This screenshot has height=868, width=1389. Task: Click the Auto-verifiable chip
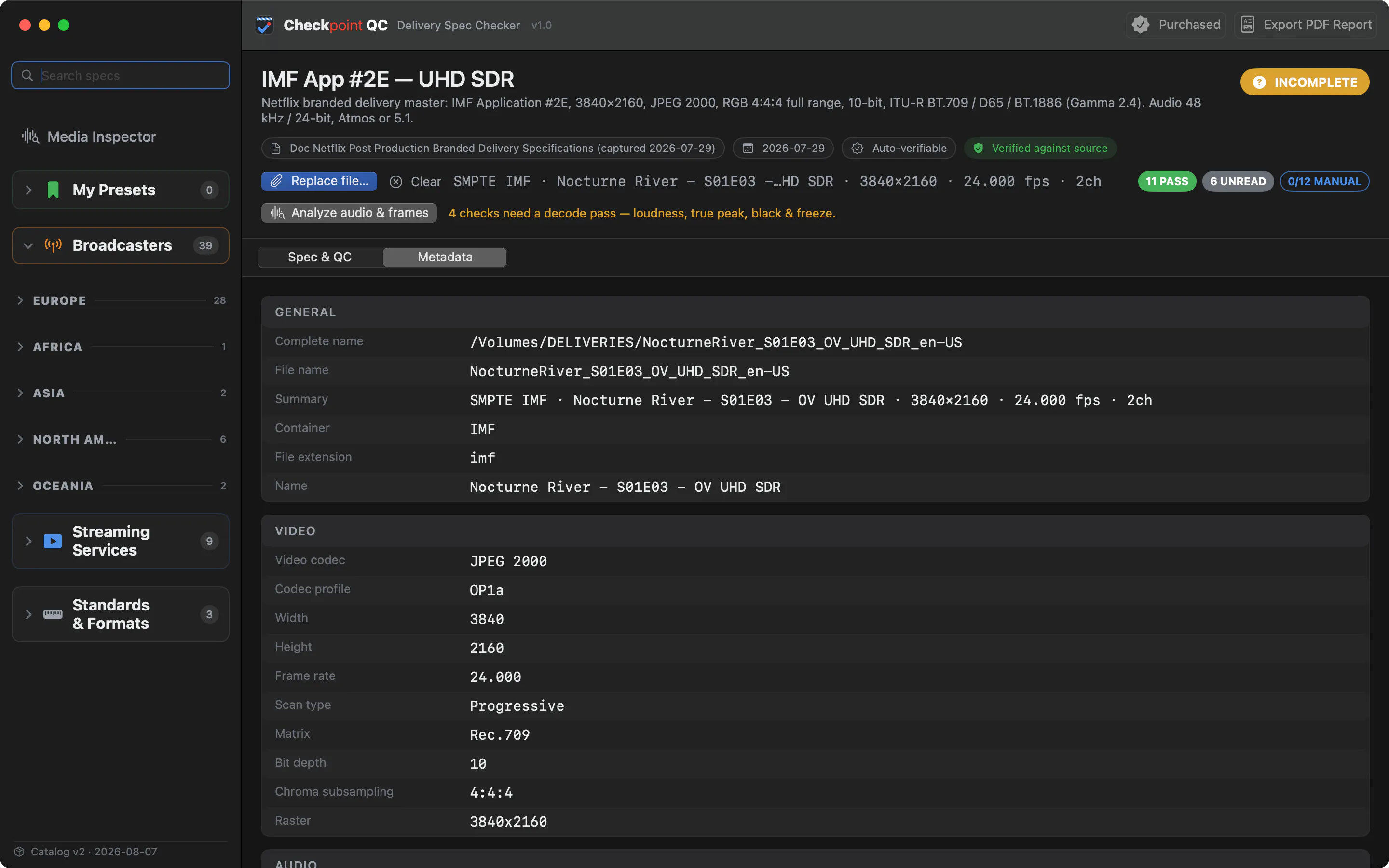tap(898, 148)
